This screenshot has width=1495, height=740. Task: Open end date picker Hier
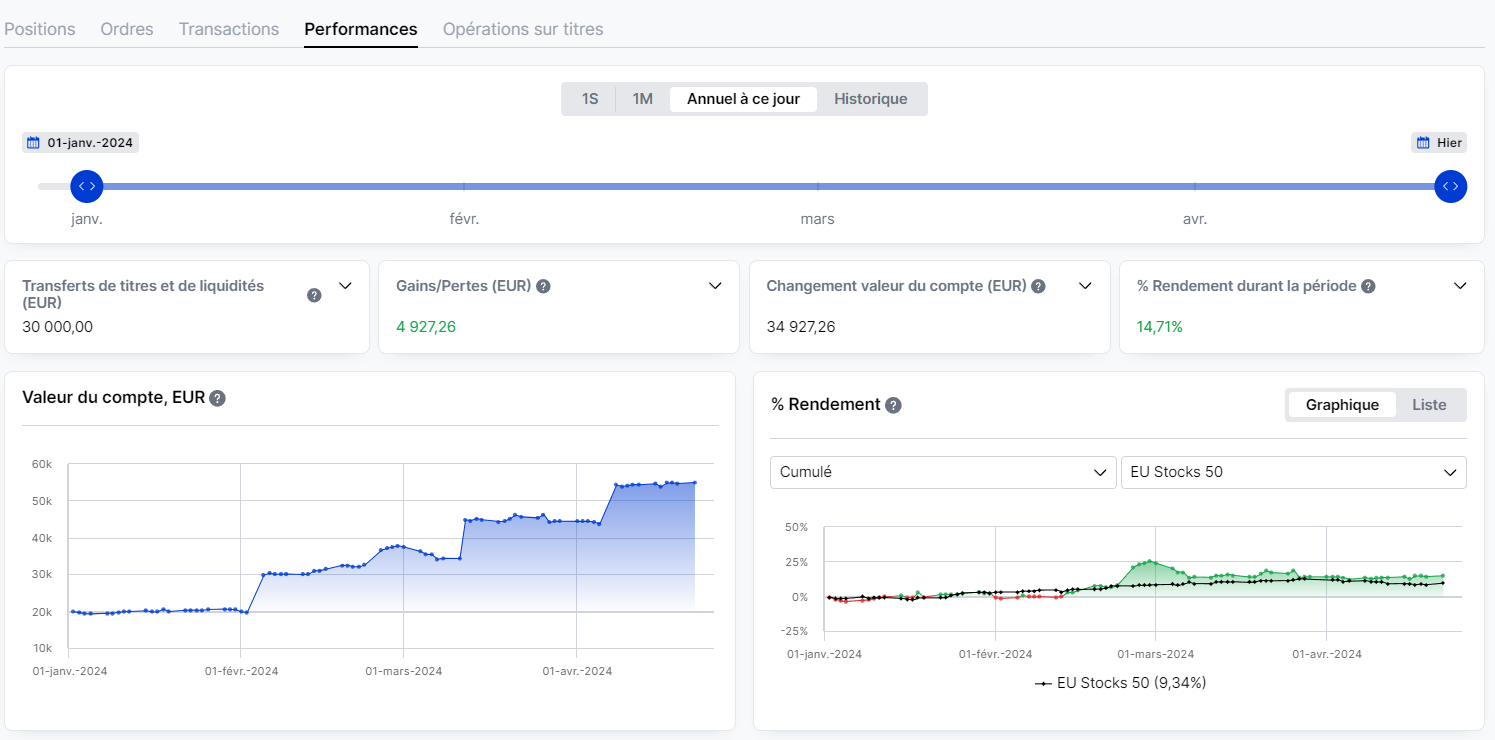1439,143
